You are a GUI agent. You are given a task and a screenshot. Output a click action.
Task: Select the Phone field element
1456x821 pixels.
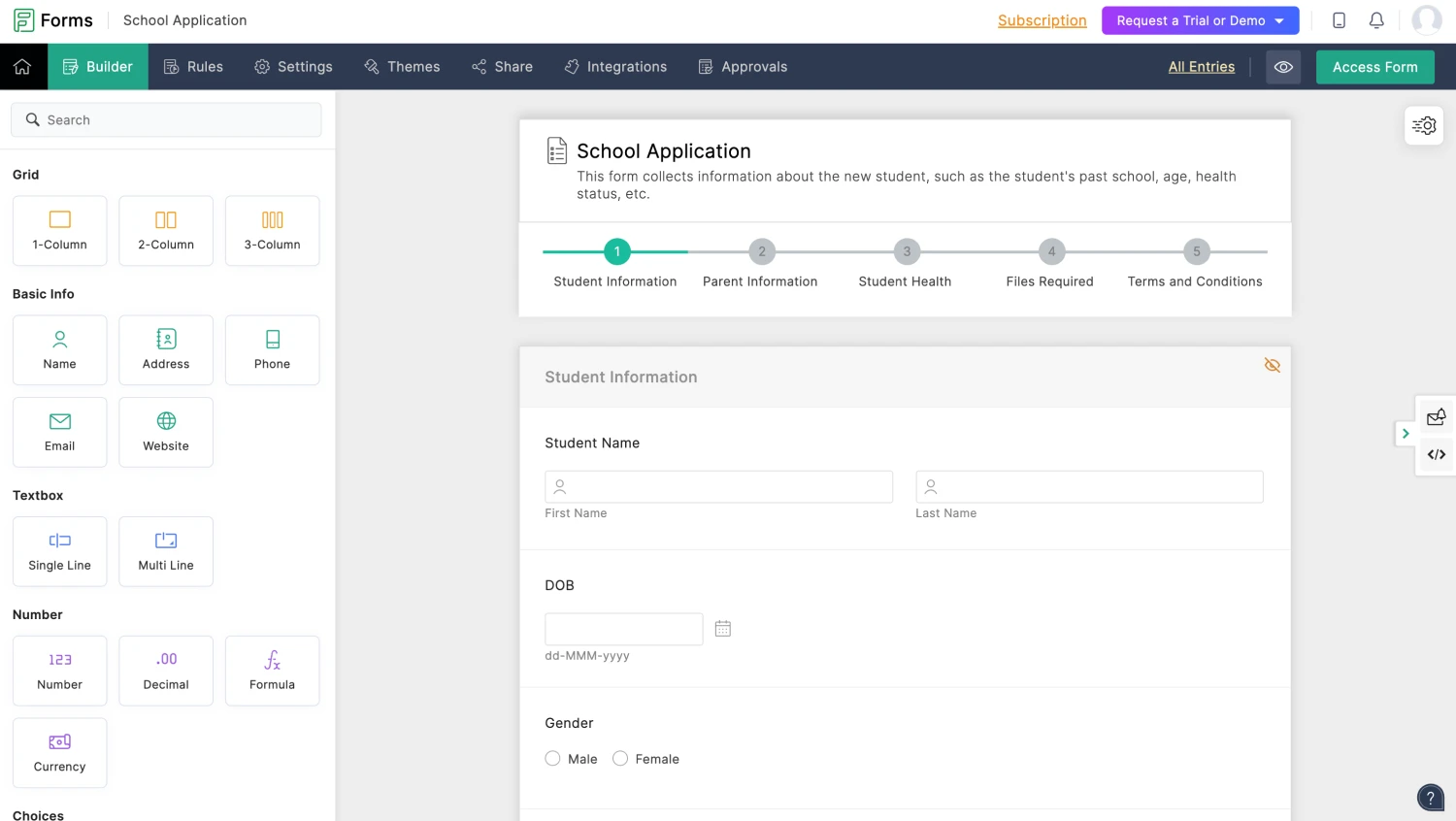[x=272, y=349]
